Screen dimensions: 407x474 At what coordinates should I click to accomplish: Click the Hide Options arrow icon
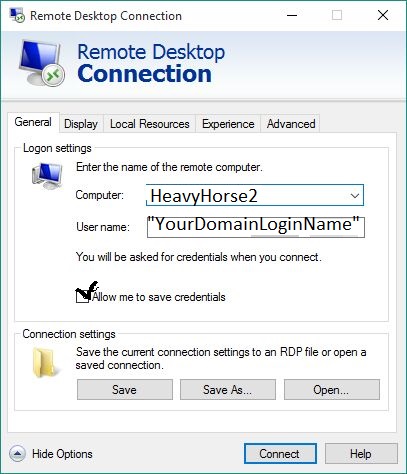pyautogui.click(x=17, y=453)
